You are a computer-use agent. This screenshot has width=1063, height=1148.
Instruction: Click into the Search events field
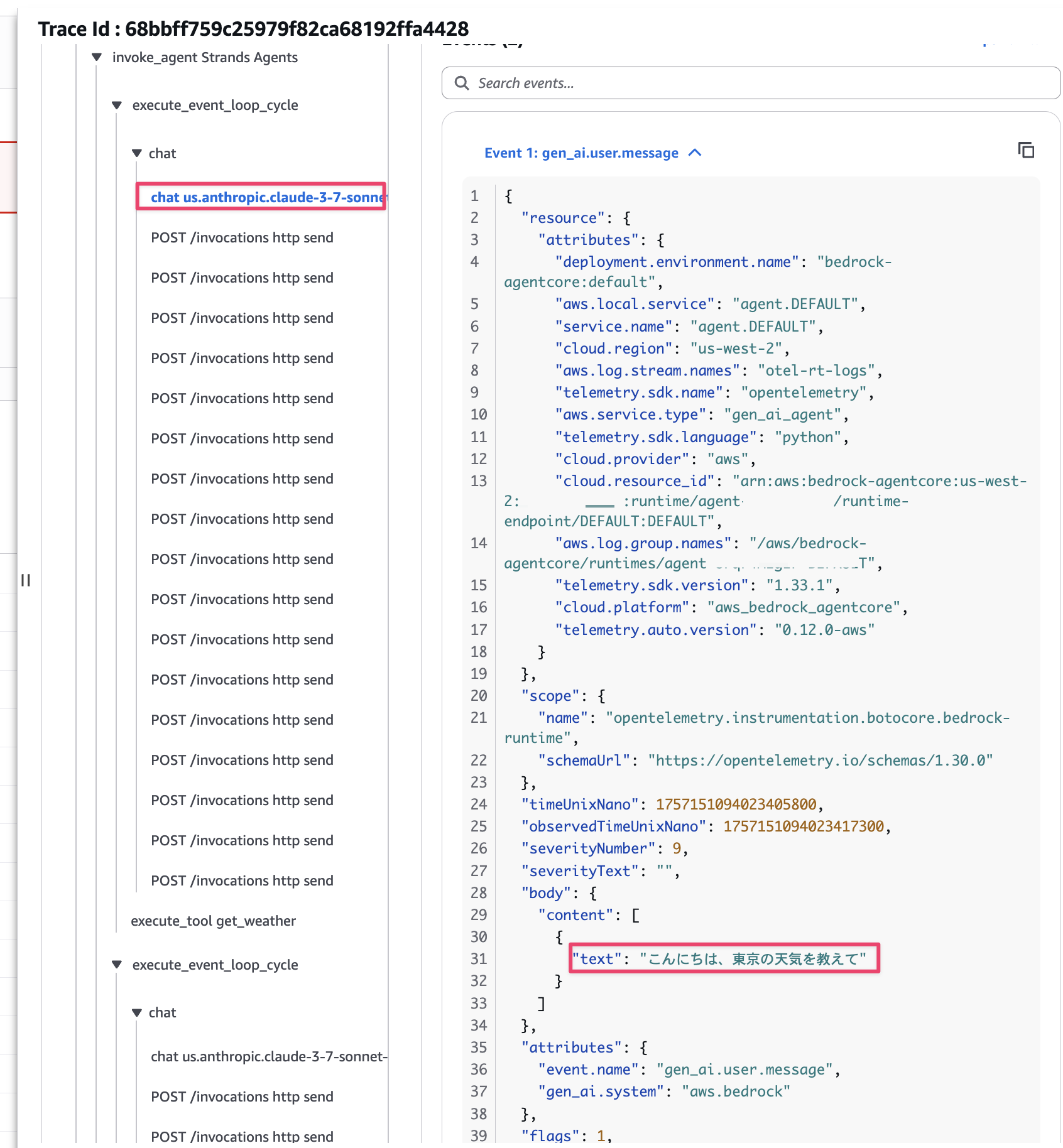[751, 83]
